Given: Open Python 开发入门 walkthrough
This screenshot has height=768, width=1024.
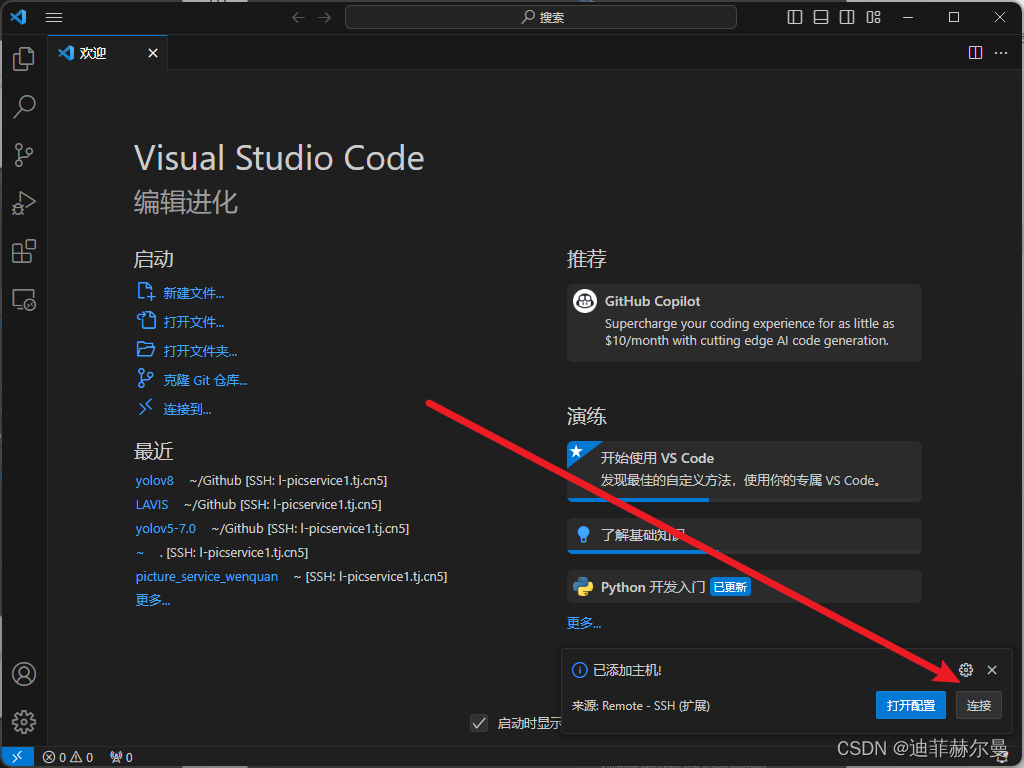Looking at the screenshot, I should (744, 586).
